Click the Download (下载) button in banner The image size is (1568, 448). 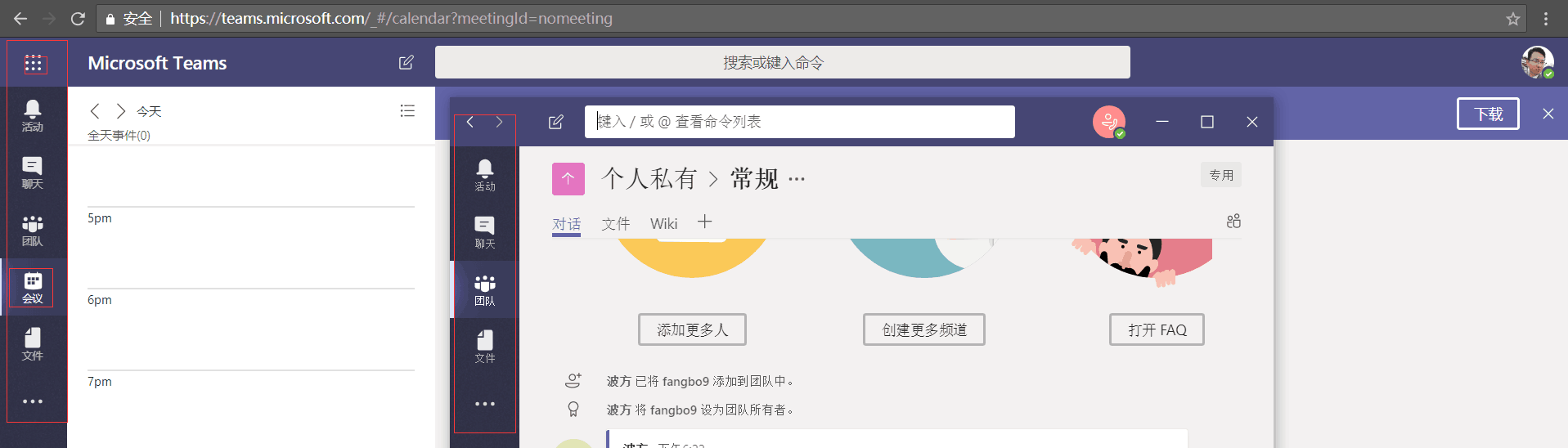(1488, 114)
